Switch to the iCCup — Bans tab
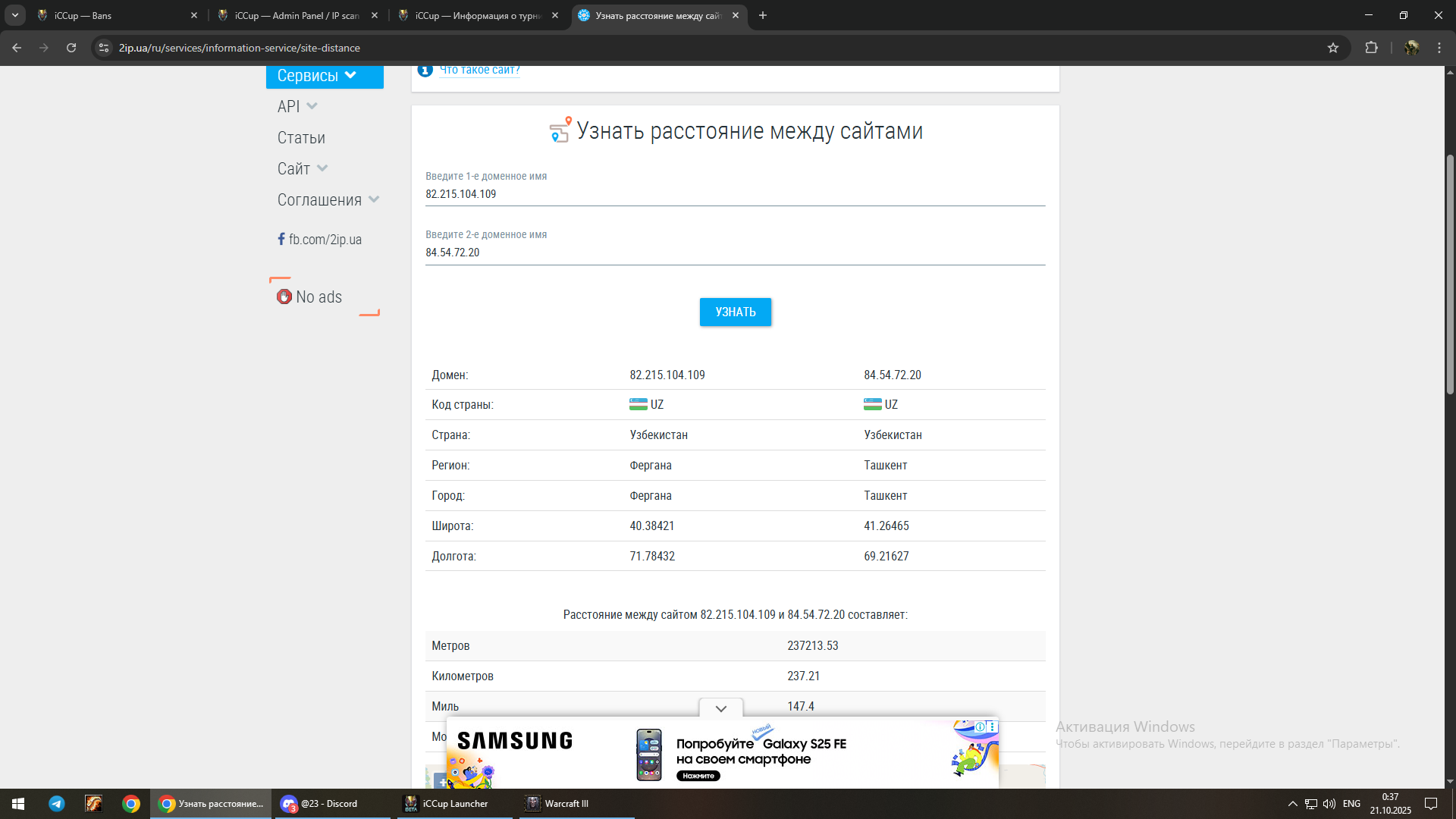The image size is (1456, 819). pos(114,15)
